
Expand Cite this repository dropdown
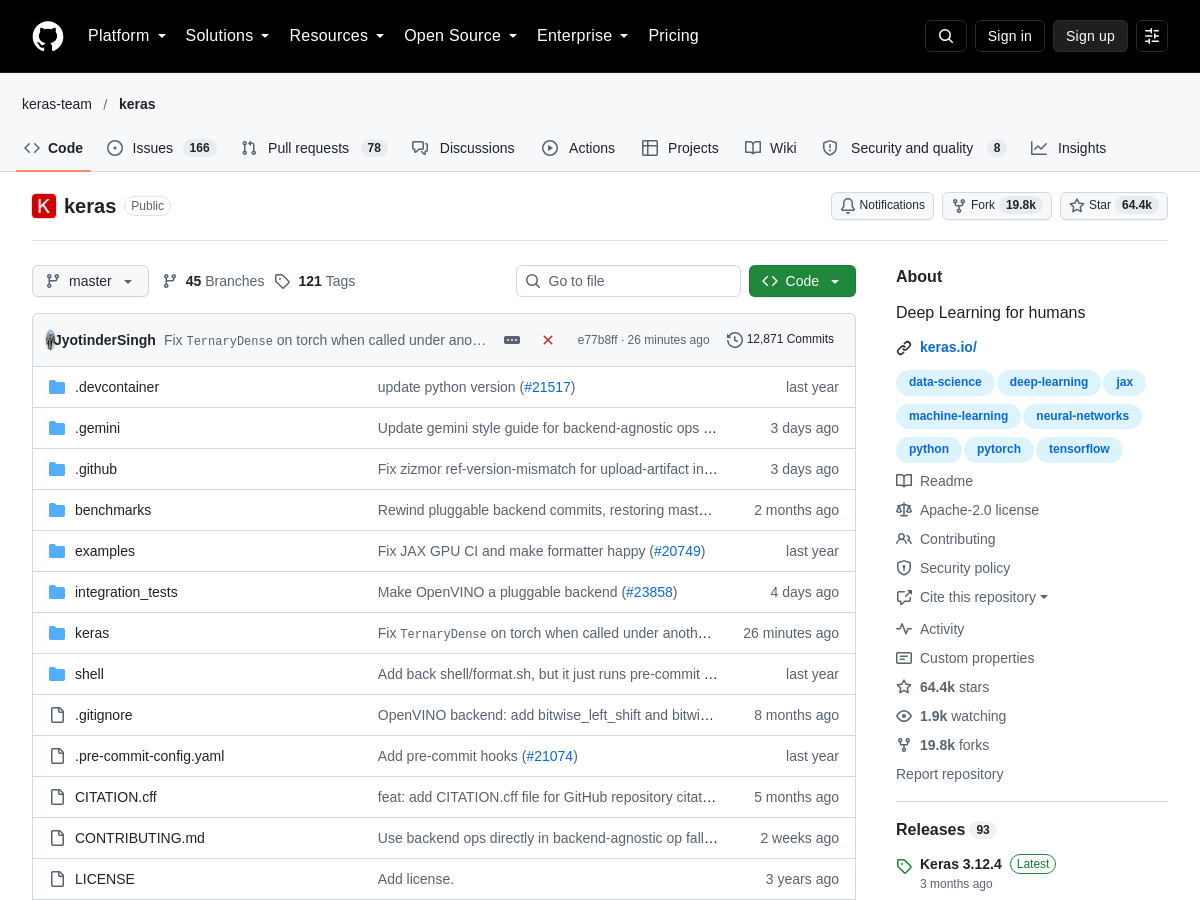click(972, 597)
